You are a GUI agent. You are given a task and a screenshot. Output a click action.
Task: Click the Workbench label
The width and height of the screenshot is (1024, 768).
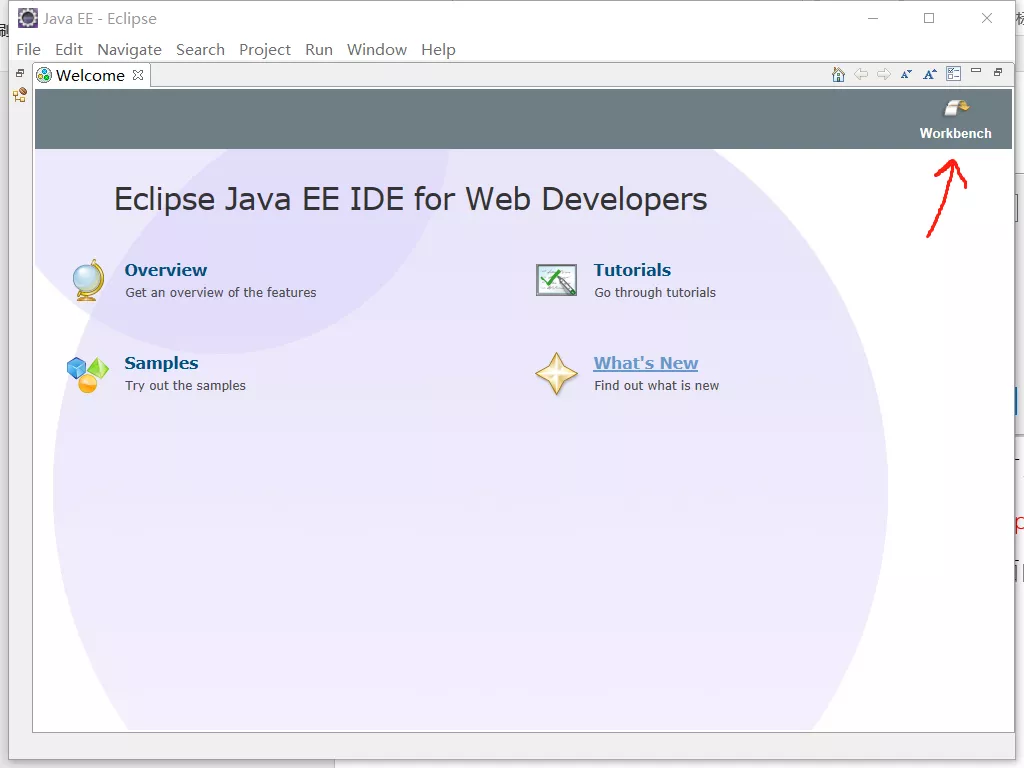click(955, 133)
